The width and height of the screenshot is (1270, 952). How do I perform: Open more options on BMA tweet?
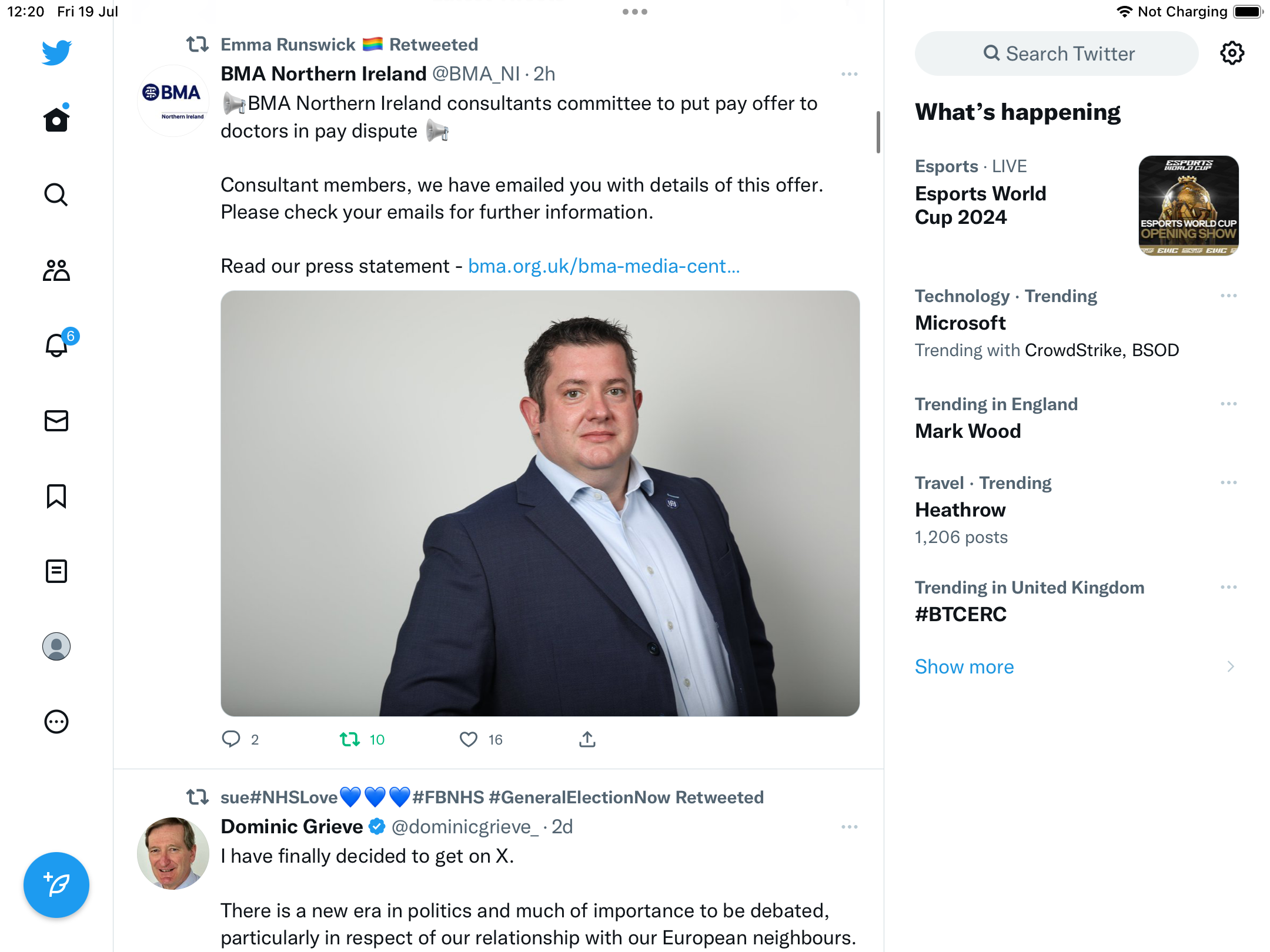tap(849, 75)
